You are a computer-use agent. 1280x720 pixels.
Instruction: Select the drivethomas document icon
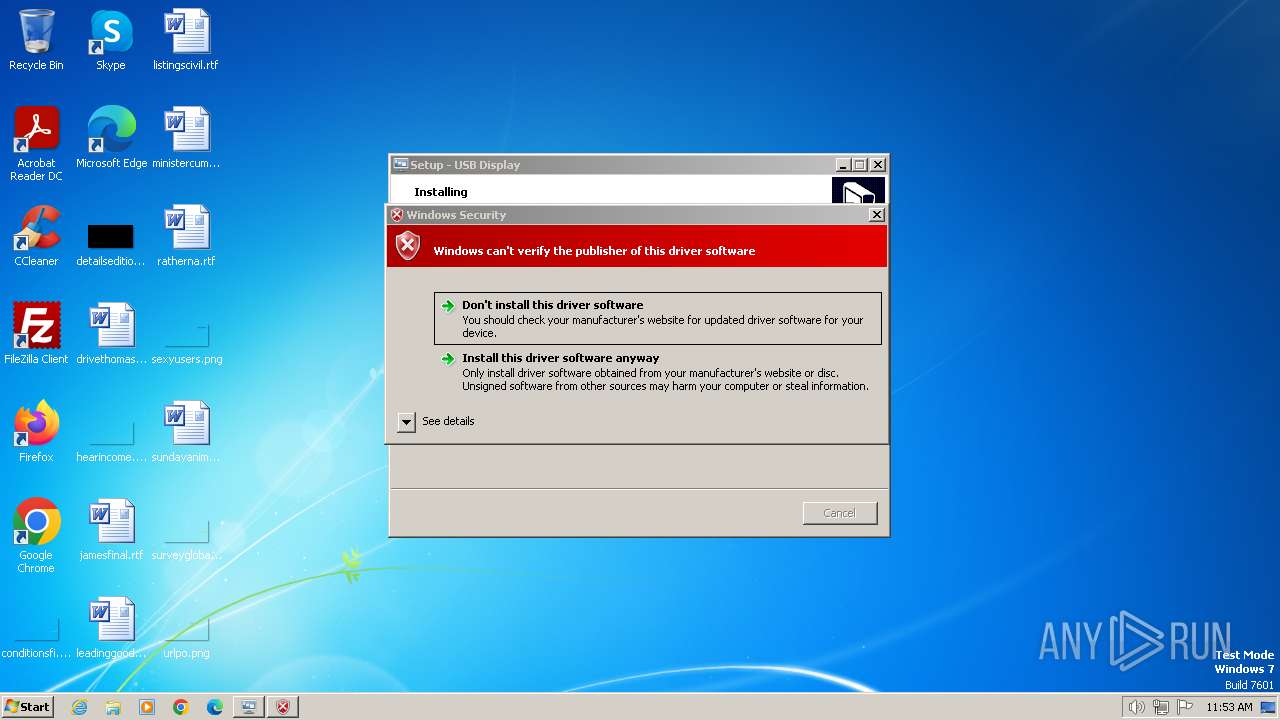pyautogui.click(x=111, y=333)
